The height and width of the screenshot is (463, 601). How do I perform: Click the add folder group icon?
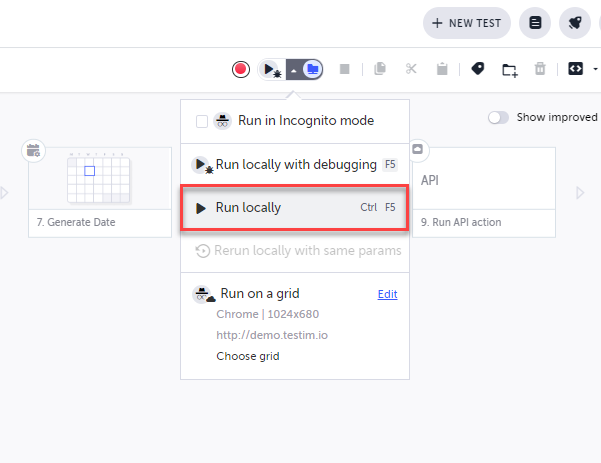510,70
